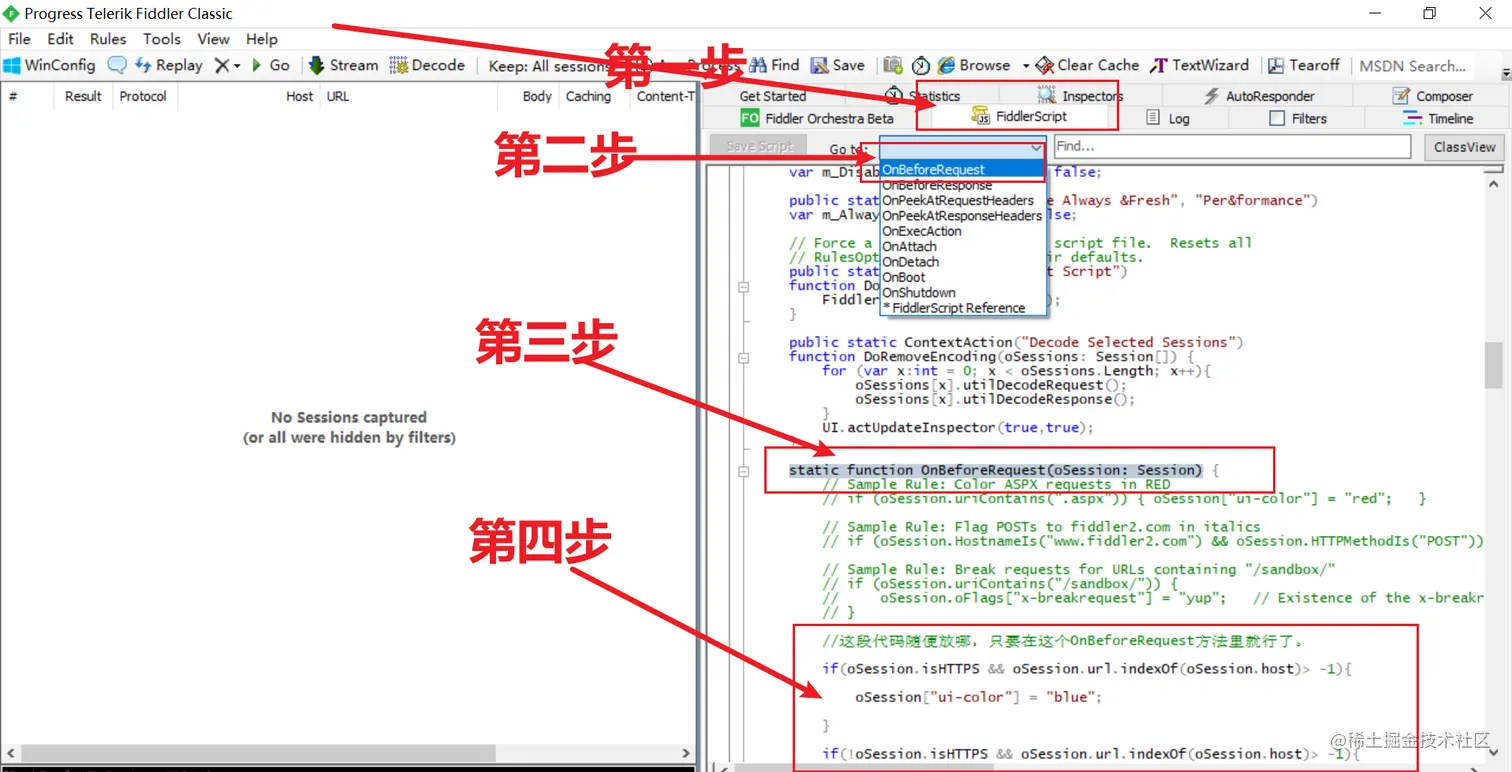Click the comment speech bubble icon
1512x772 pixels.
(117, 65)
